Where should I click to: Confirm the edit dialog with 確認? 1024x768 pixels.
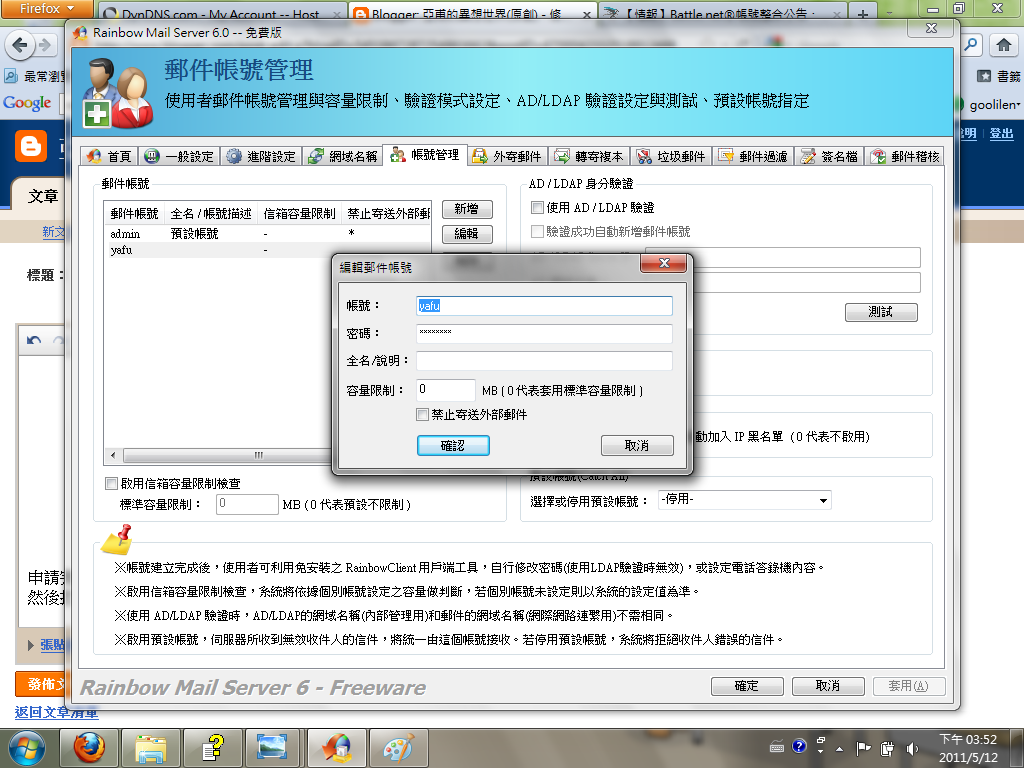[453, 445]
